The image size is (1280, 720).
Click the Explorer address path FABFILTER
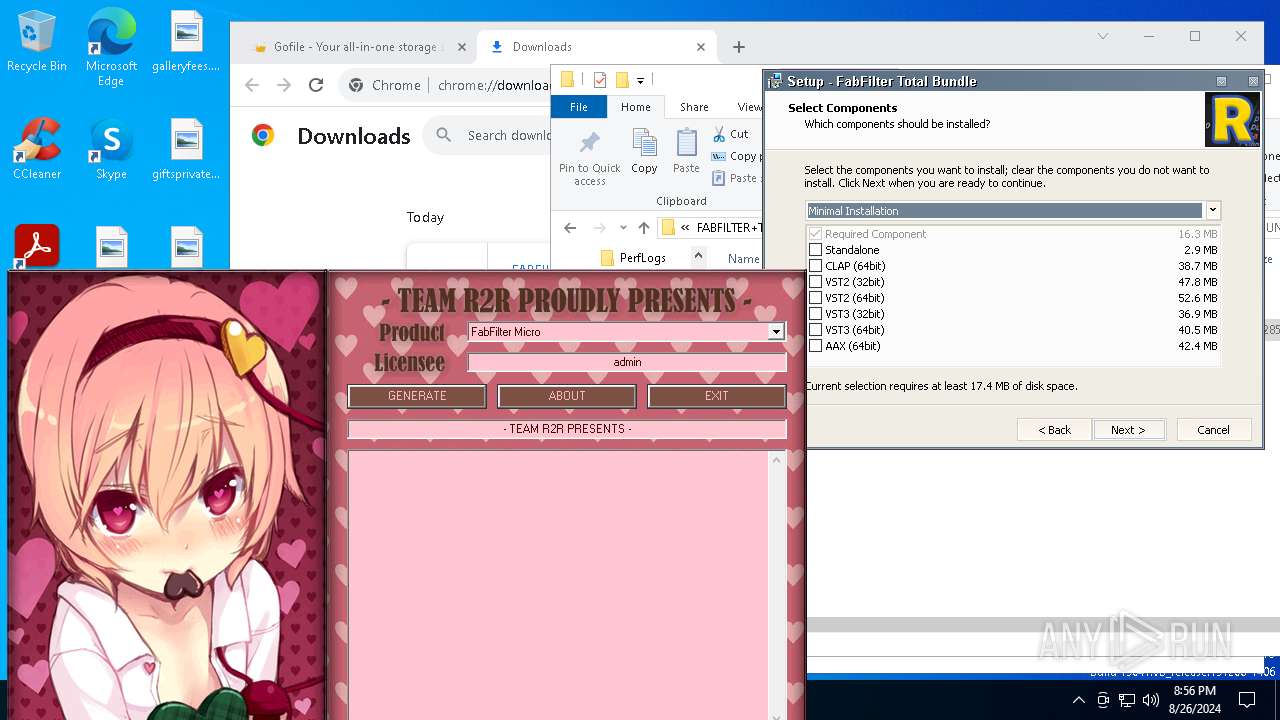tap(729, 228)
